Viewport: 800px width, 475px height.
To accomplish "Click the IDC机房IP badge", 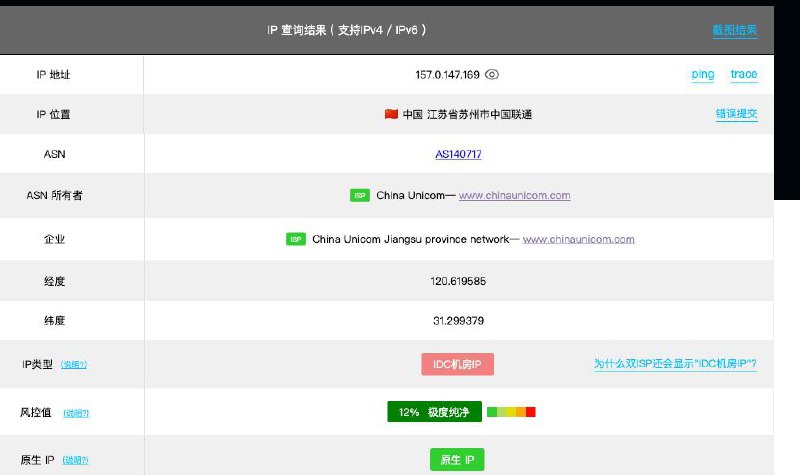I will click(458, 364).
